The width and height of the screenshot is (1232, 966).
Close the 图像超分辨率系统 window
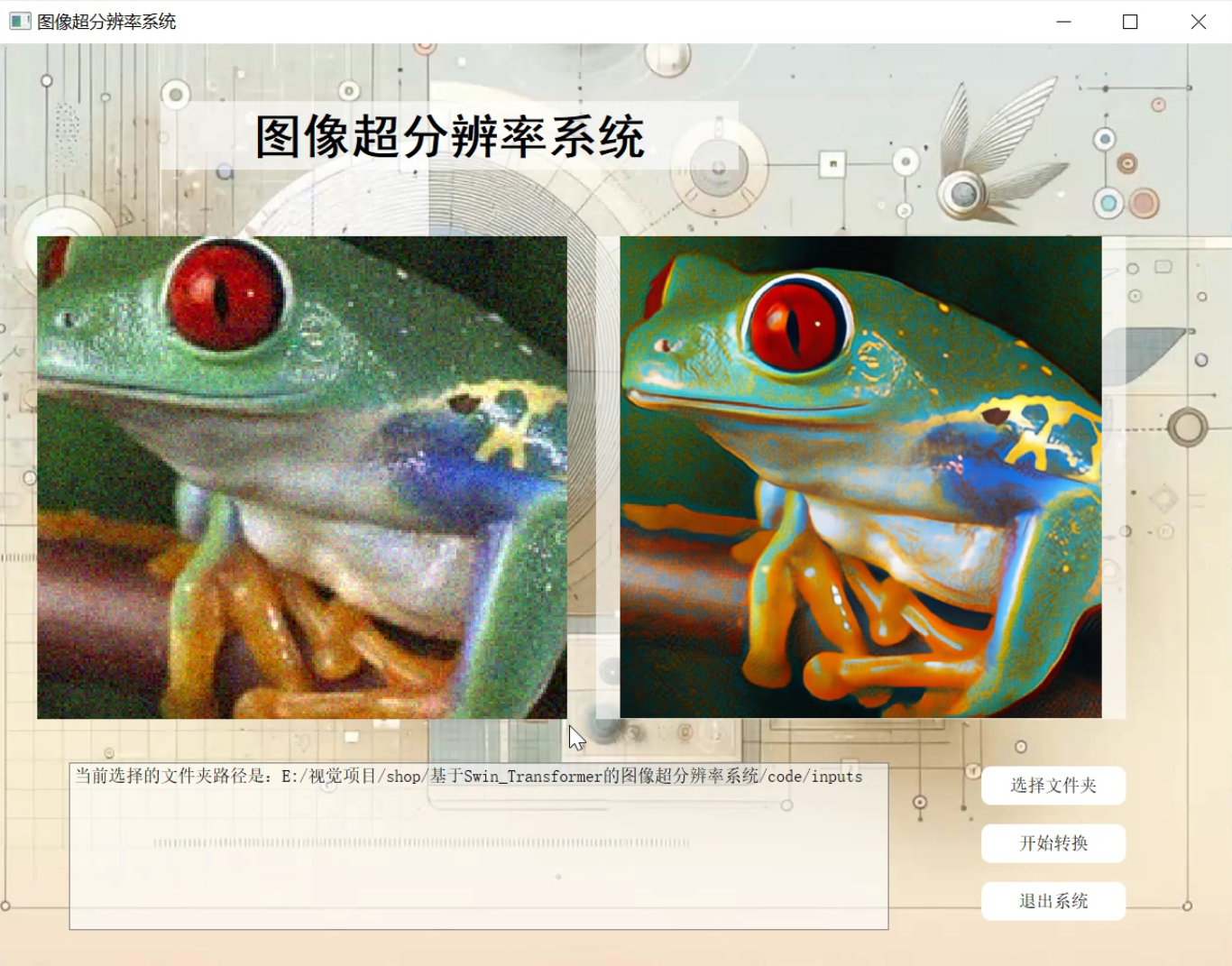coord(1198,22)
